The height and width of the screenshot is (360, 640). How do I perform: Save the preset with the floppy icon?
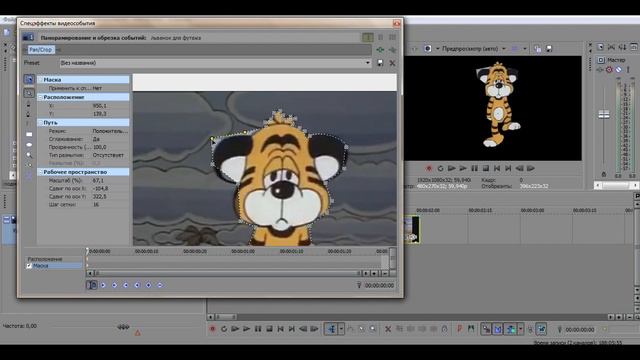[380, 63]
